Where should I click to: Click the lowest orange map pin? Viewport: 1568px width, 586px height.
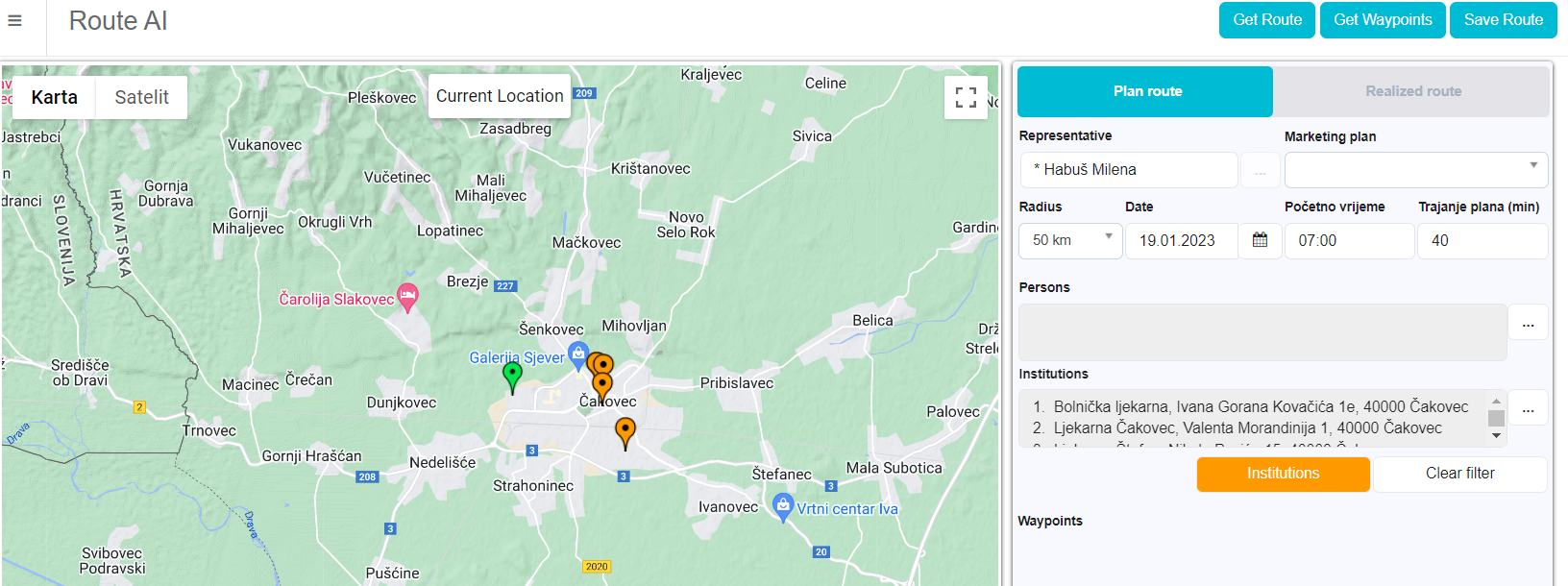pos(625,431)
